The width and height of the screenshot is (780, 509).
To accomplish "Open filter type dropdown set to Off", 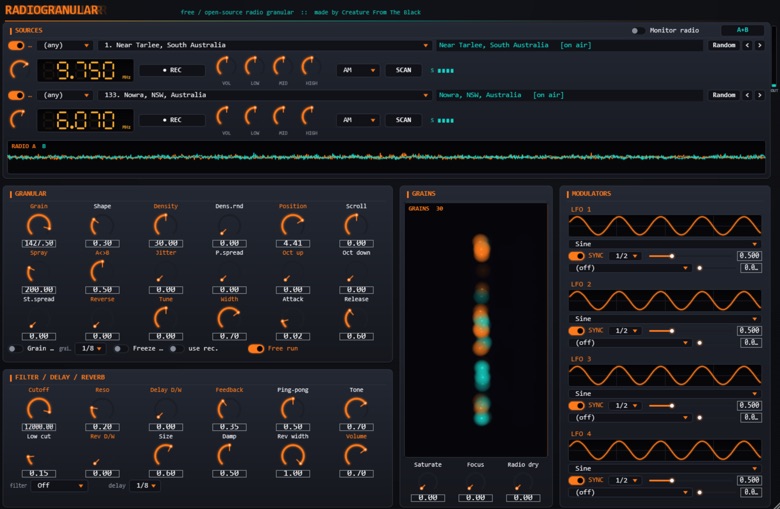I will coord(59,486).
